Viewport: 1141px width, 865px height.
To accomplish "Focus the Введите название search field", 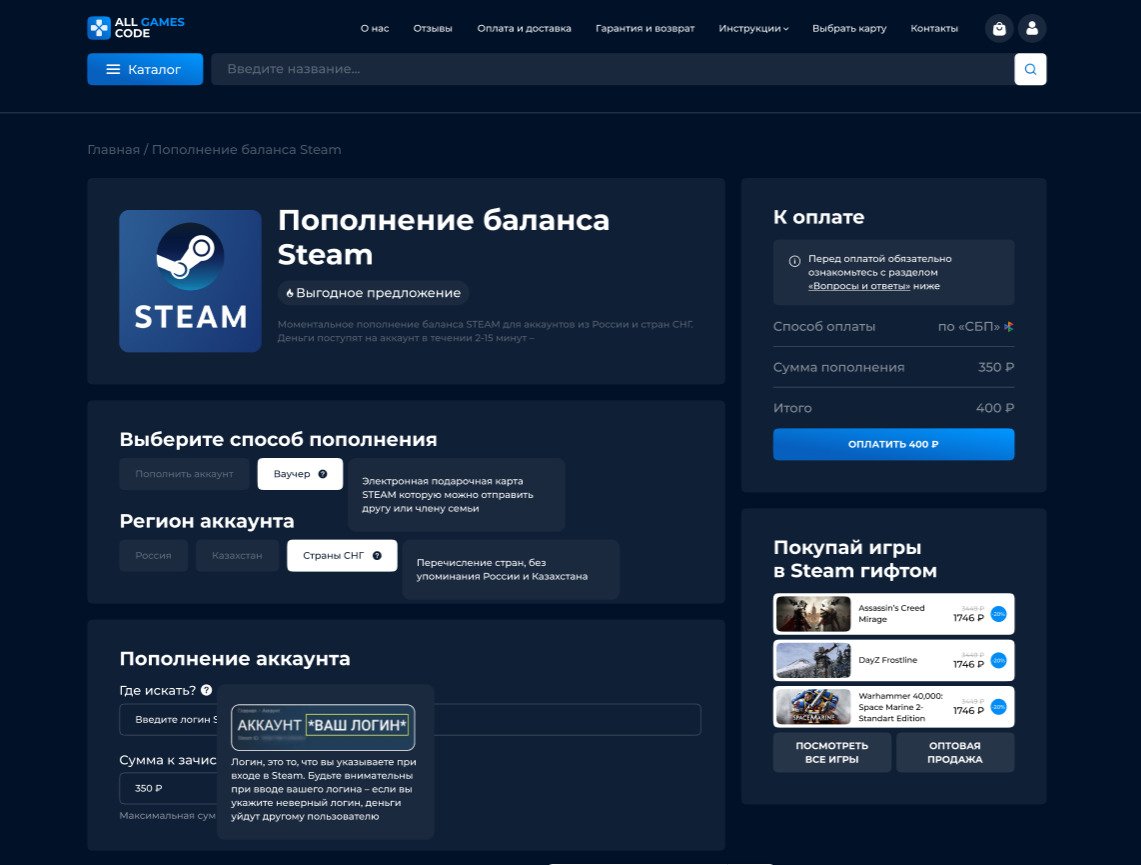I will click(x=613, y=69).
